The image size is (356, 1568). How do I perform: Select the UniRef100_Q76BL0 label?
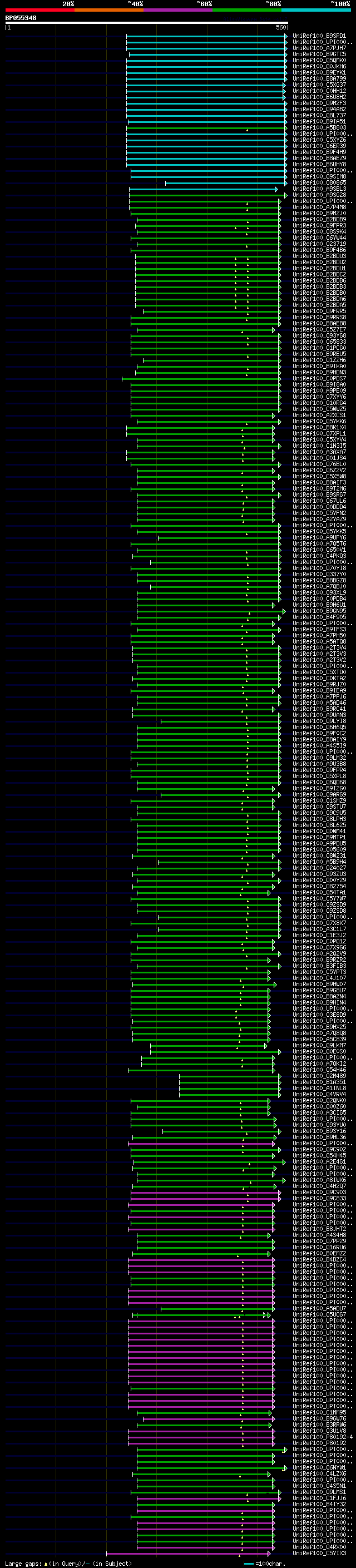(x=319, y=464)
